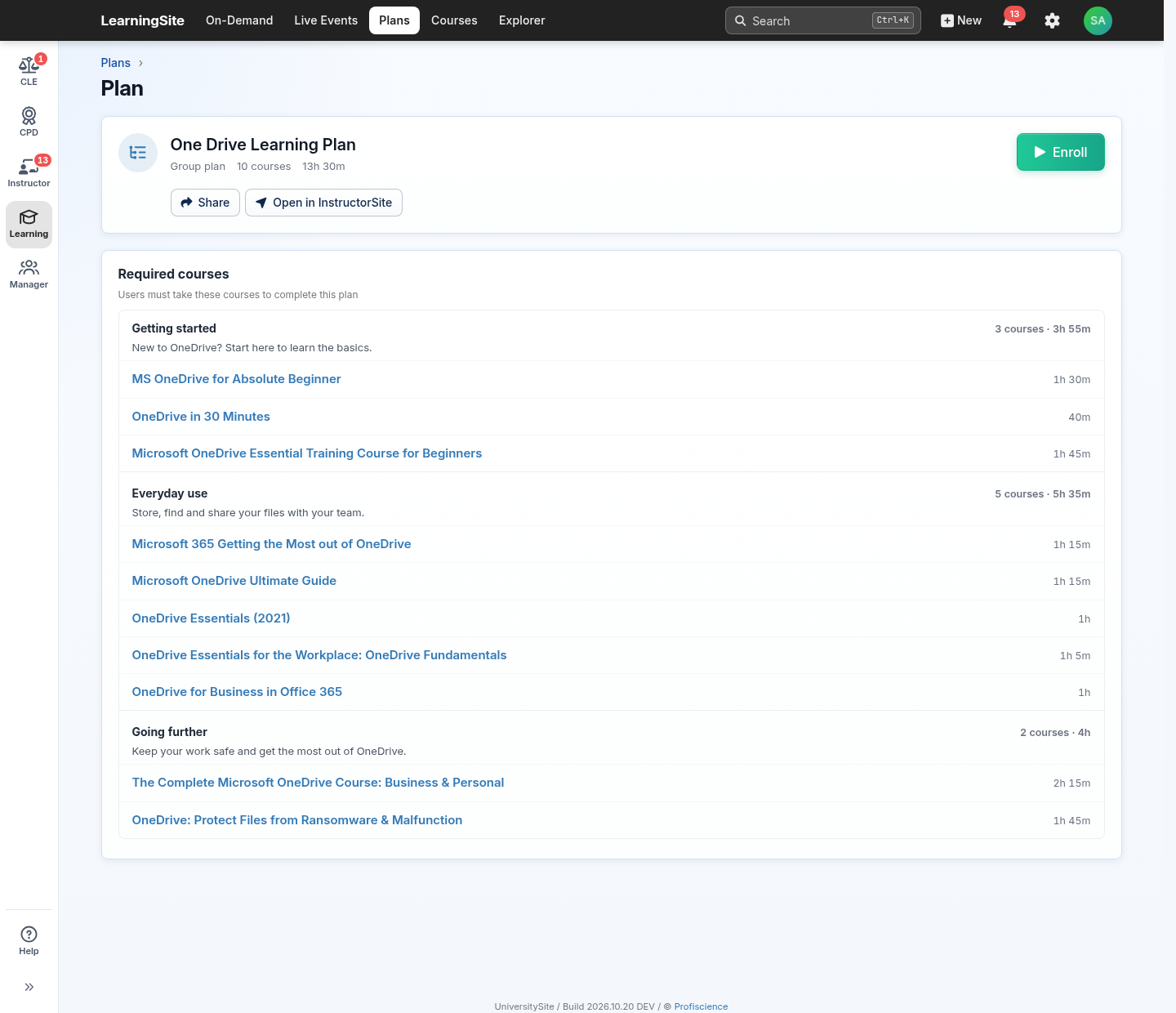This screenshot has width=1176, height=1013.
Task: Open Explorer in top navigation
Action: (522, 20)
